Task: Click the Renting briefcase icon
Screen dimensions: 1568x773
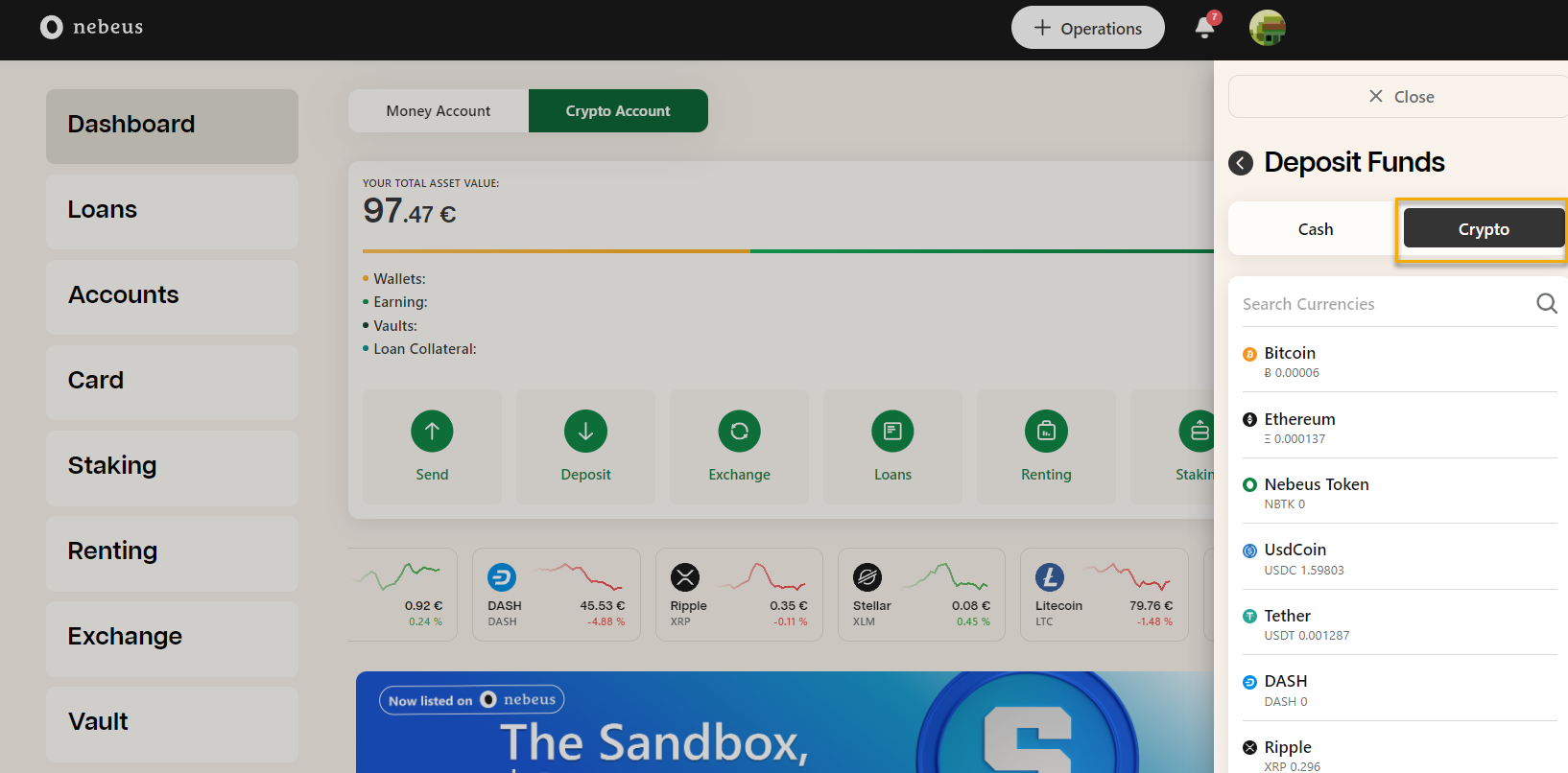Action: (1046, 432)
